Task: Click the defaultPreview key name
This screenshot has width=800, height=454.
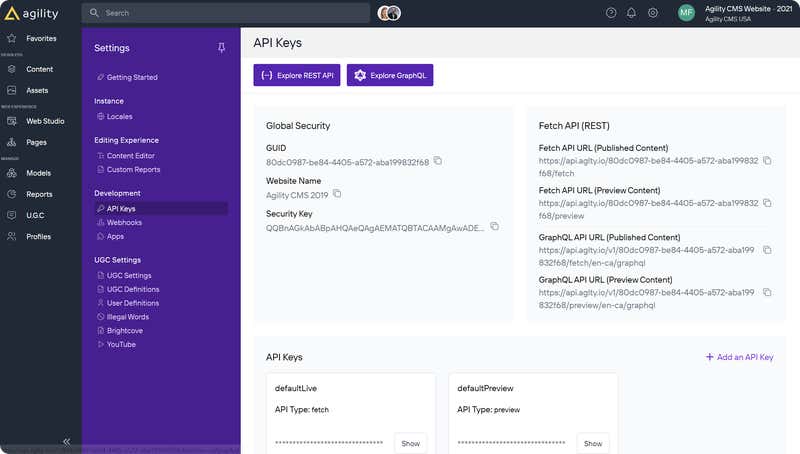Action: click(x=485, y=388)
